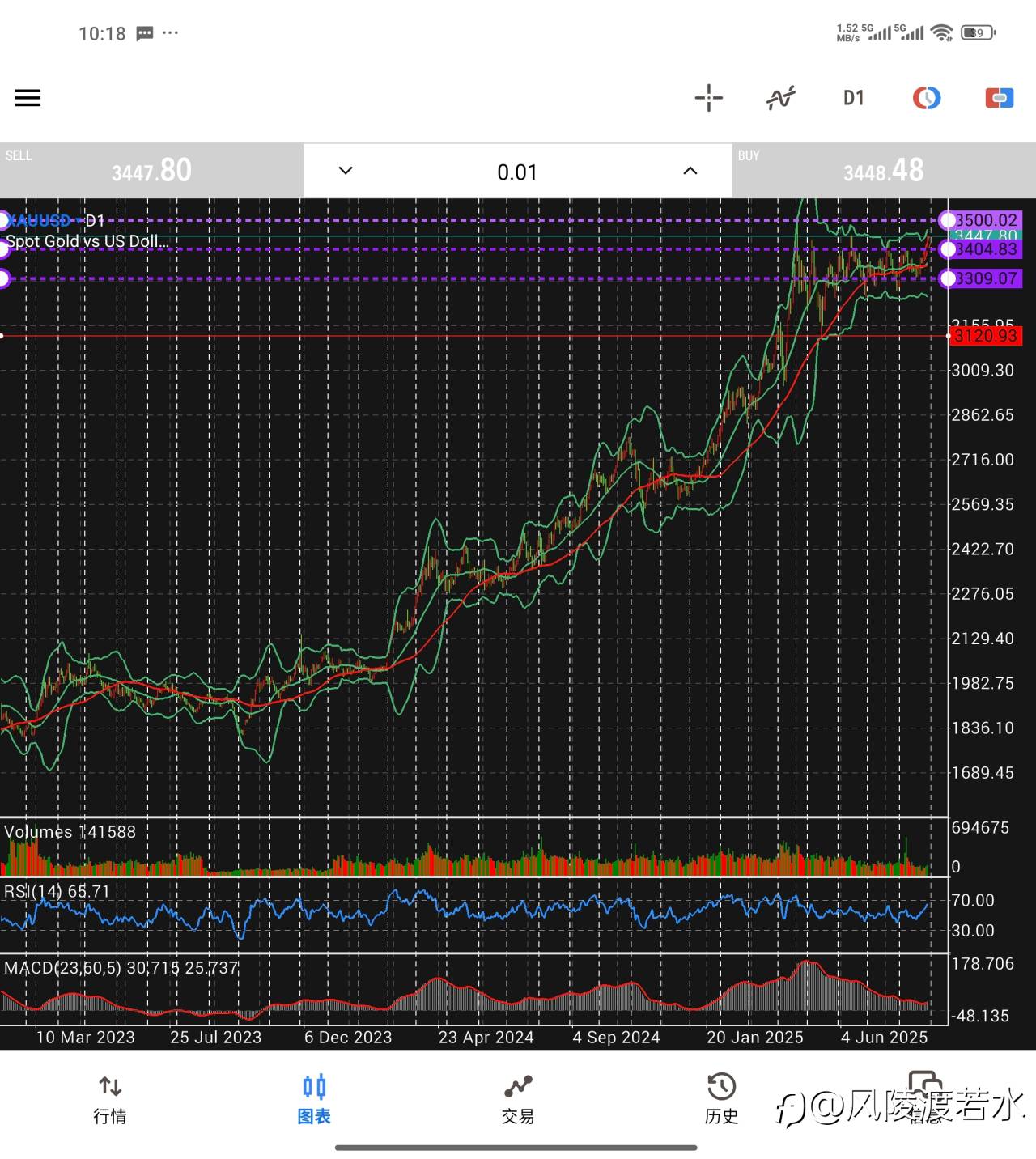Go to the 交易 trade tab
1036x1159 pixels.
[x=518, y=1099]
